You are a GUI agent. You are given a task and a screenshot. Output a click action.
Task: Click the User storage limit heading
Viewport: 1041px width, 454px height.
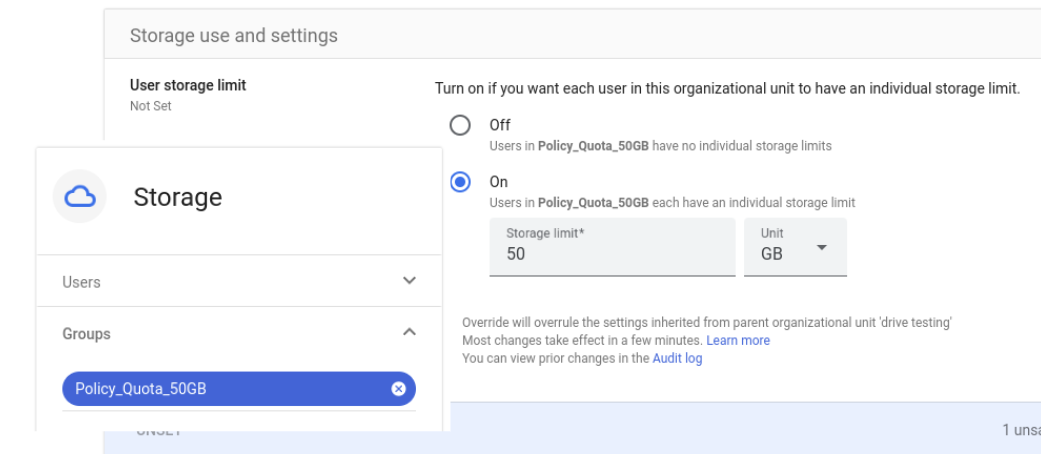[188, 85]
